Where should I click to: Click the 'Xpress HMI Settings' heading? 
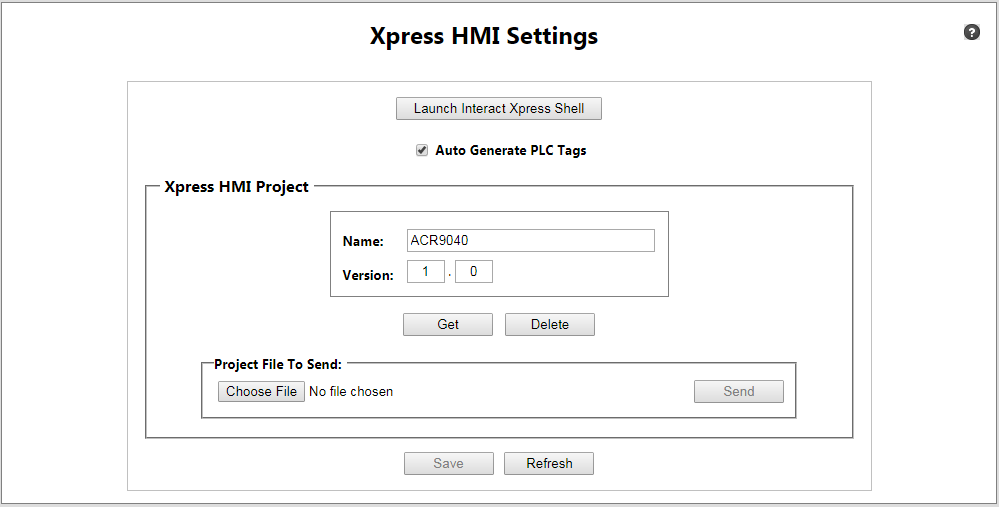tap(484, 36)
